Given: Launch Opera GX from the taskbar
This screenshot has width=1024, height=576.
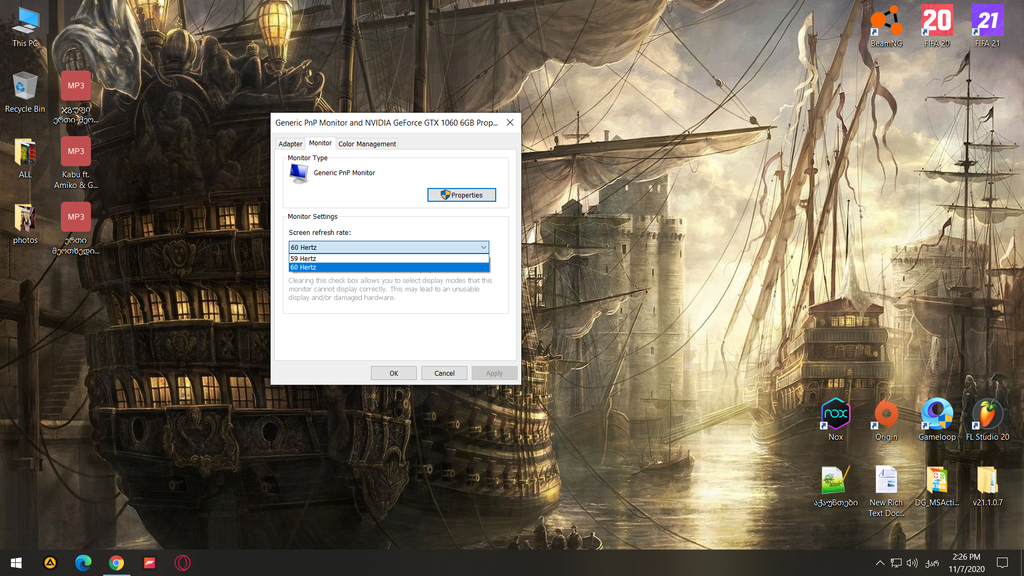Looking at the screenshot, I should click(183, 563).
